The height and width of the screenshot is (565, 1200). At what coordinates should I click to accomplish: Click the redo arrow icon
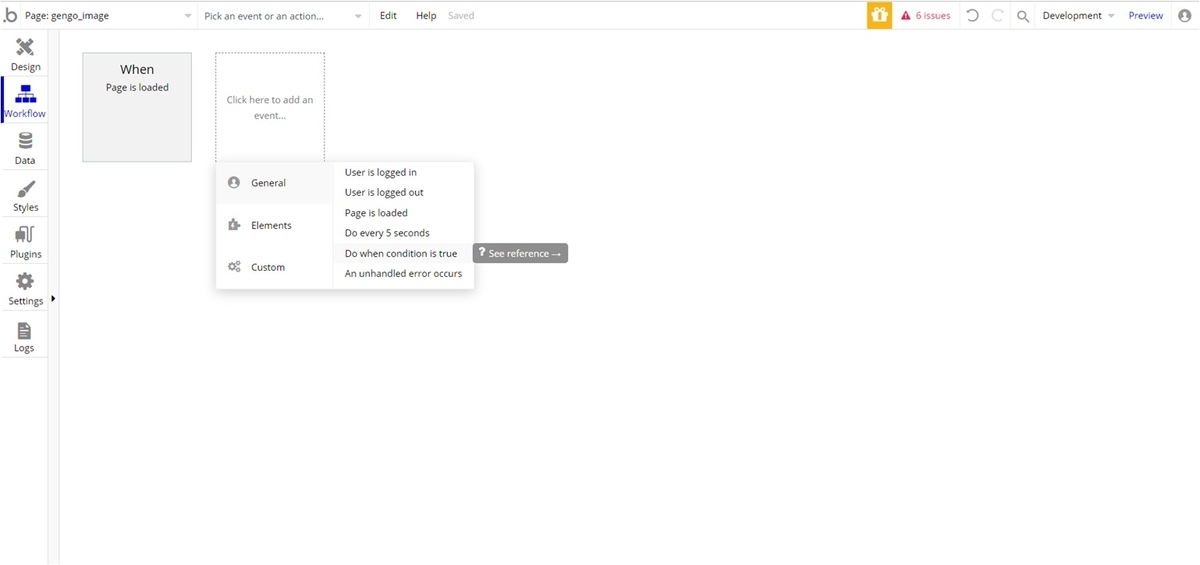point(997,16)
